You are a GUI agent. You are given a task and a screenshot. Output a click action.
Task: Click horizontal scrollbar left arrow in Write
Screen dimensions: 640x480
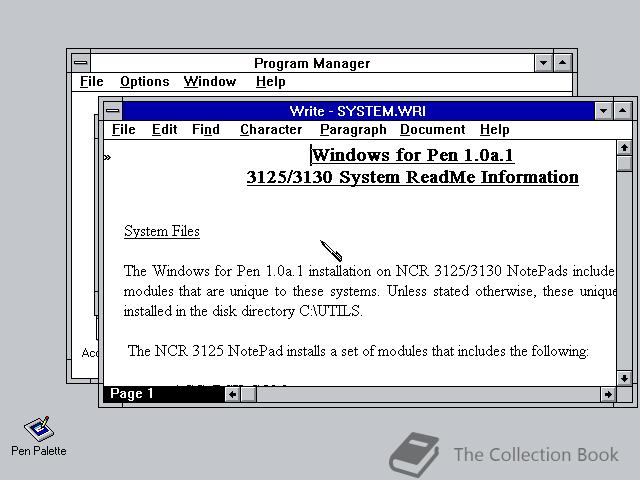pos(233,394)
